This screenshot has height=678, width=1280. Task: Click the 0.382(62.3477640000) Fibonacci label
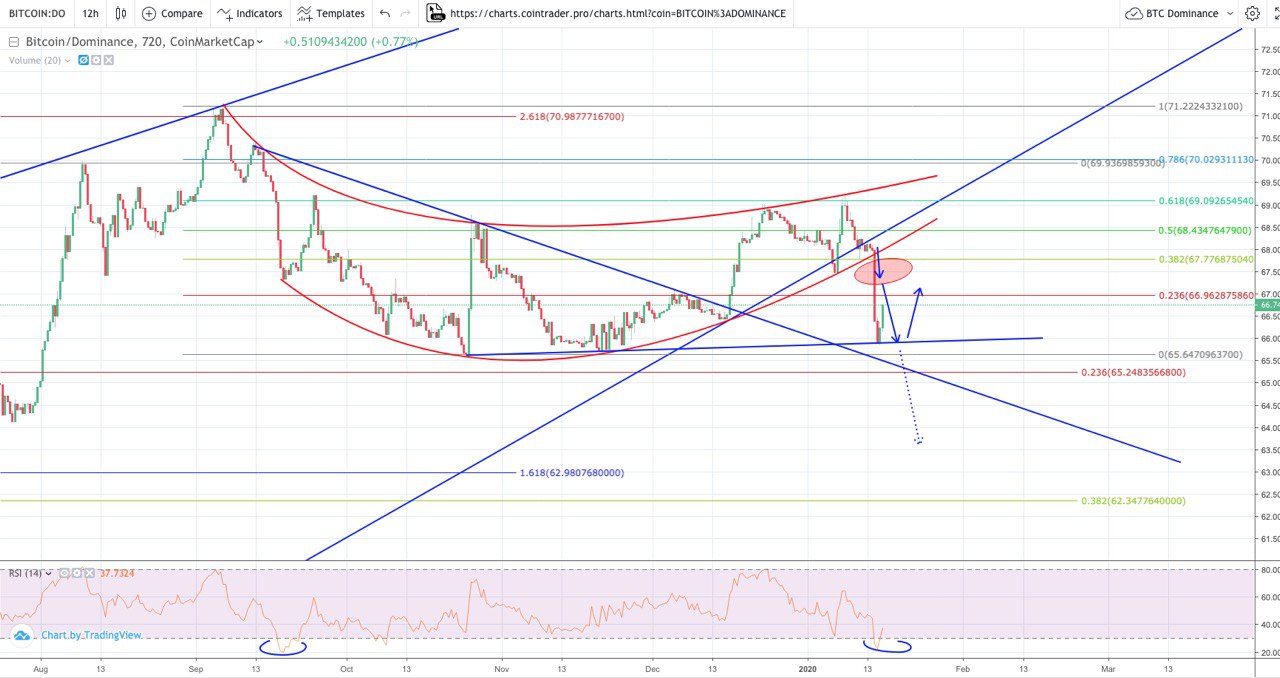click(1134, 501)
